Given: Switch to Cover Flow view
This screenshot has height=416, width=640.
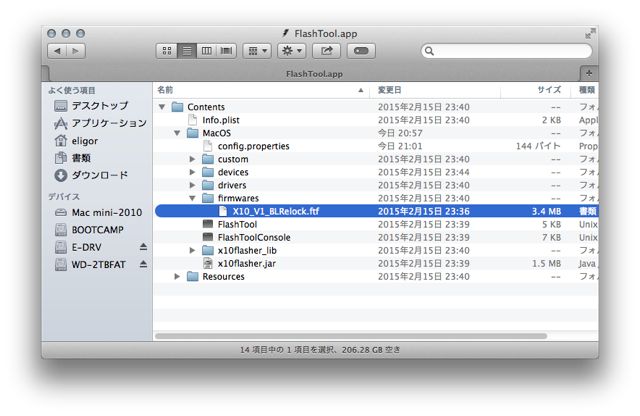Looking at the screenshot, I should click(227, 51).
